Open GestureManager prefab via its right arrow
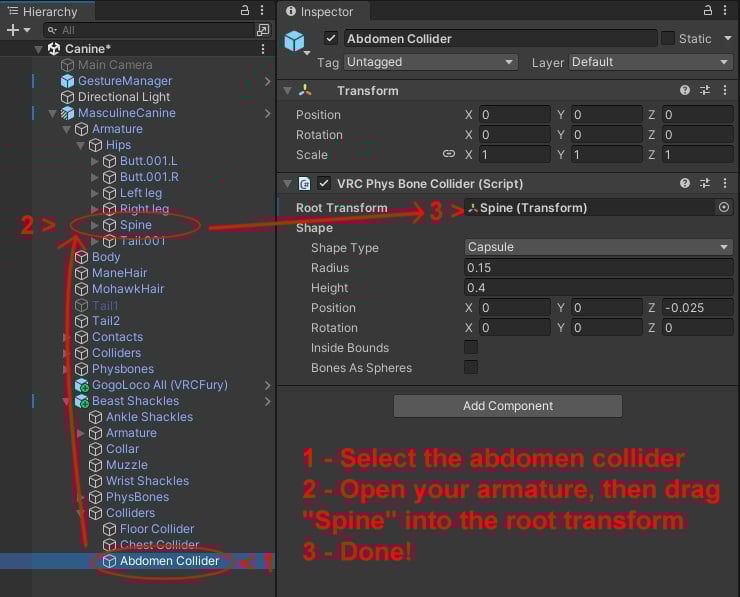The image size is (740, 597). tap(268, 81)
